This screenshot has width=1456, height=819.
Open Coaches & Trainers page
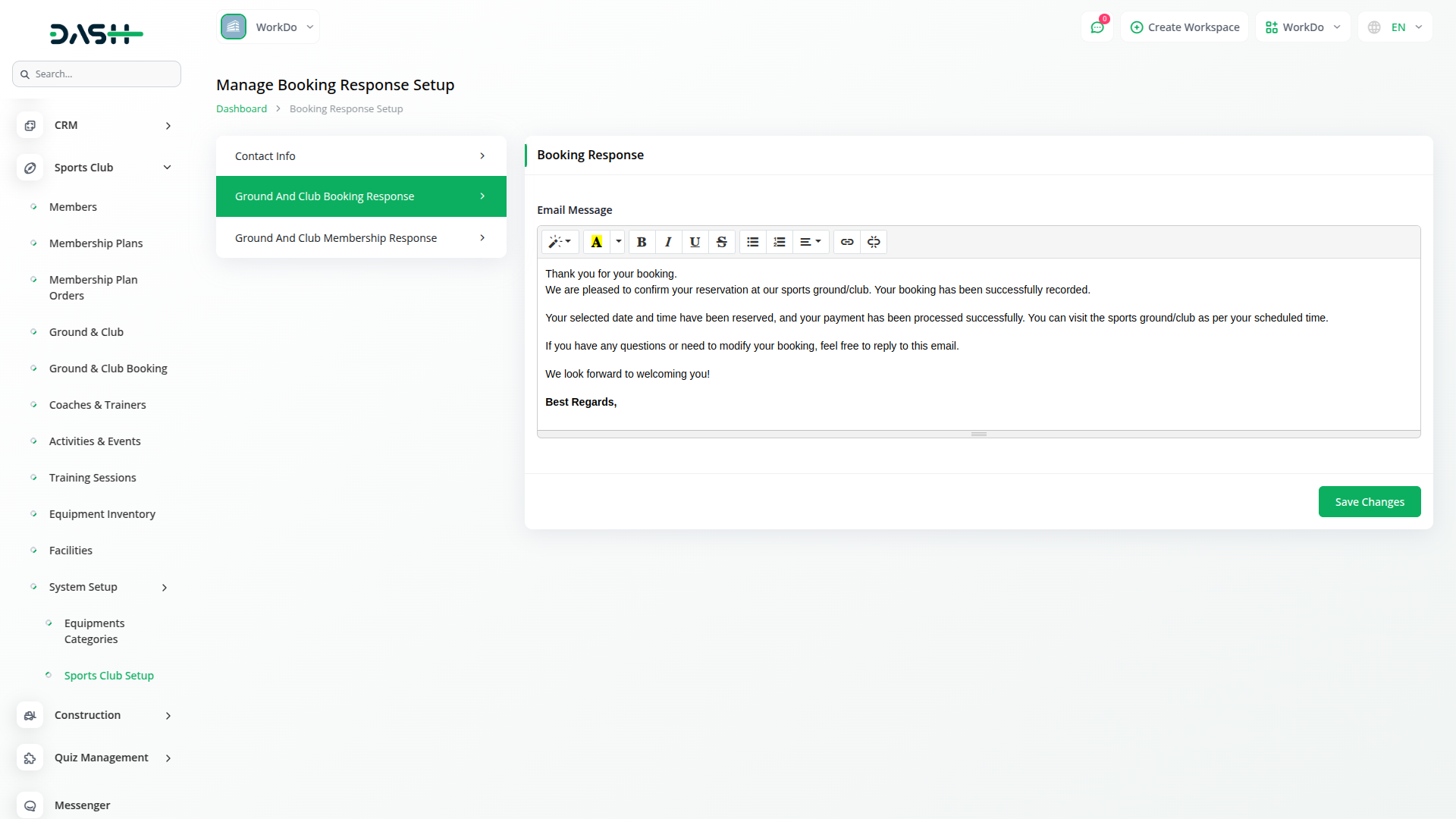coord(97,405)
